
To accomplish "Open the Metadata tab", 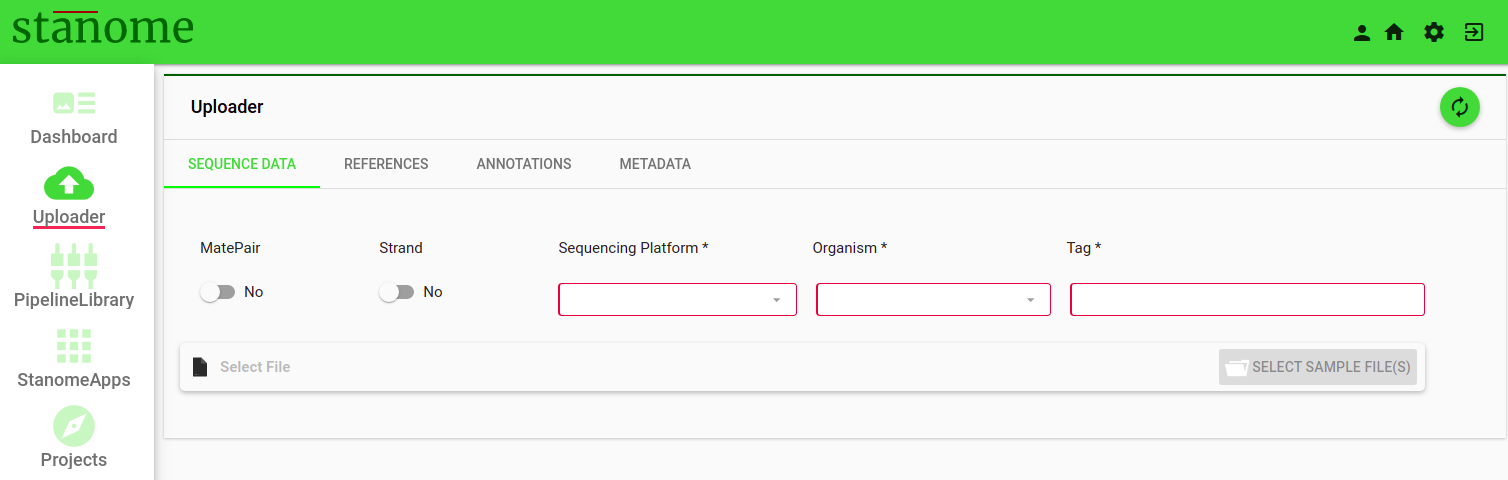I will pos(655,164).
